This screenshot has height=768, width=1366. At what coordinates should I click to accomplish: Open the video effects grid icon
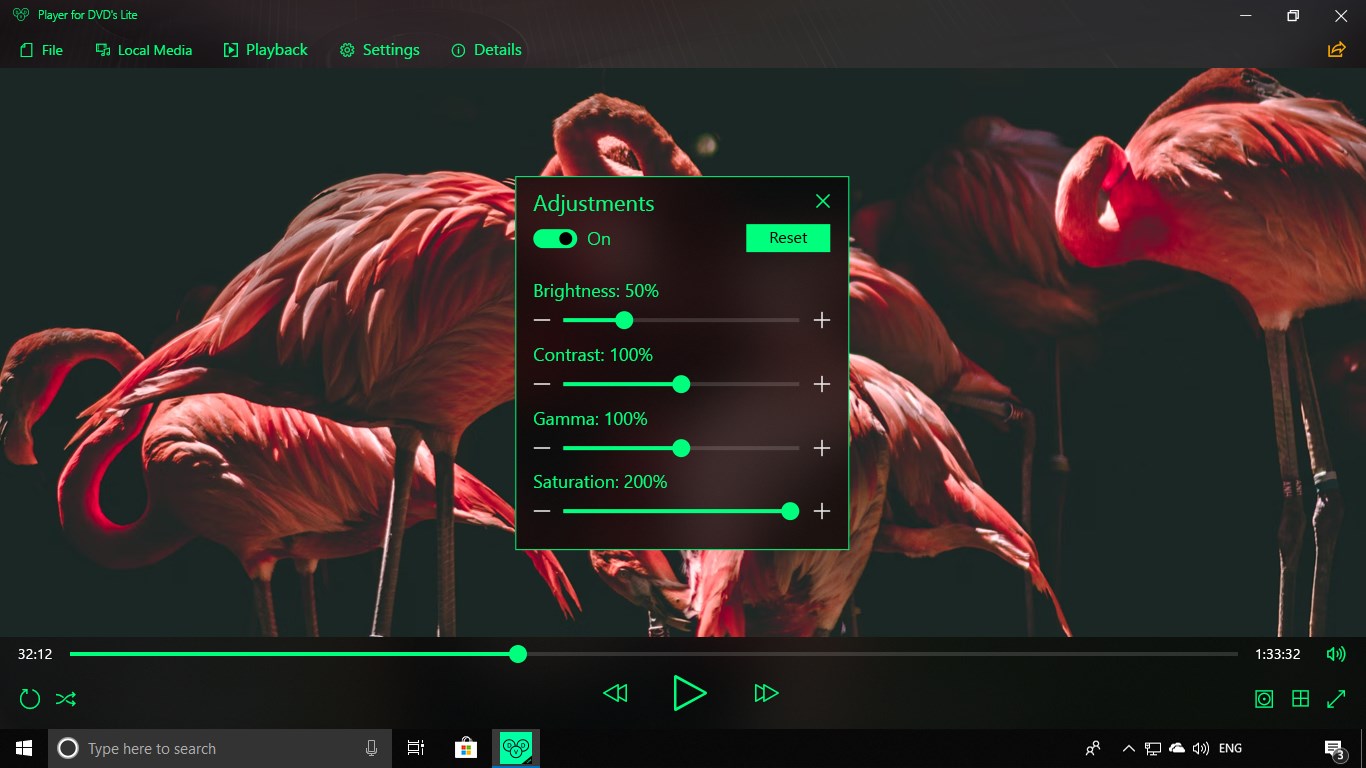[1300, 698]
